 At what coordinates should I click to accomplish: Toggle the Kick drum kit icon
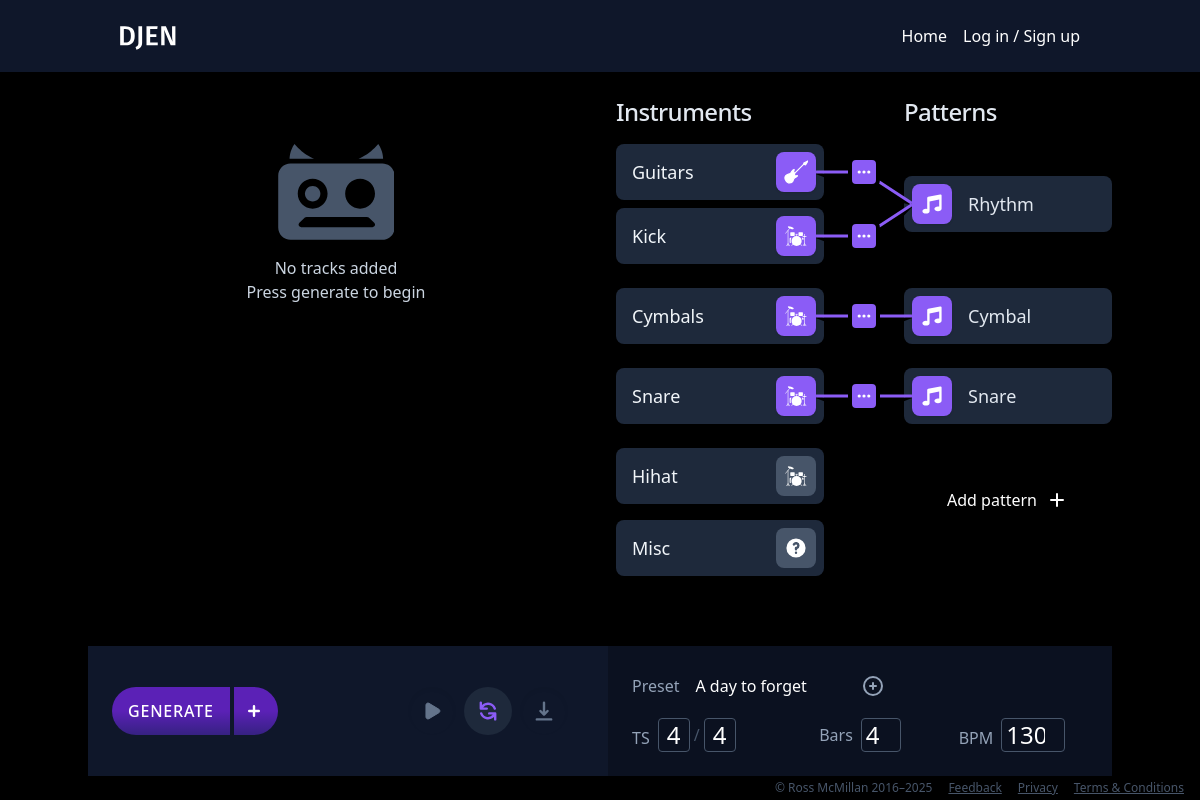coord(795,236)
